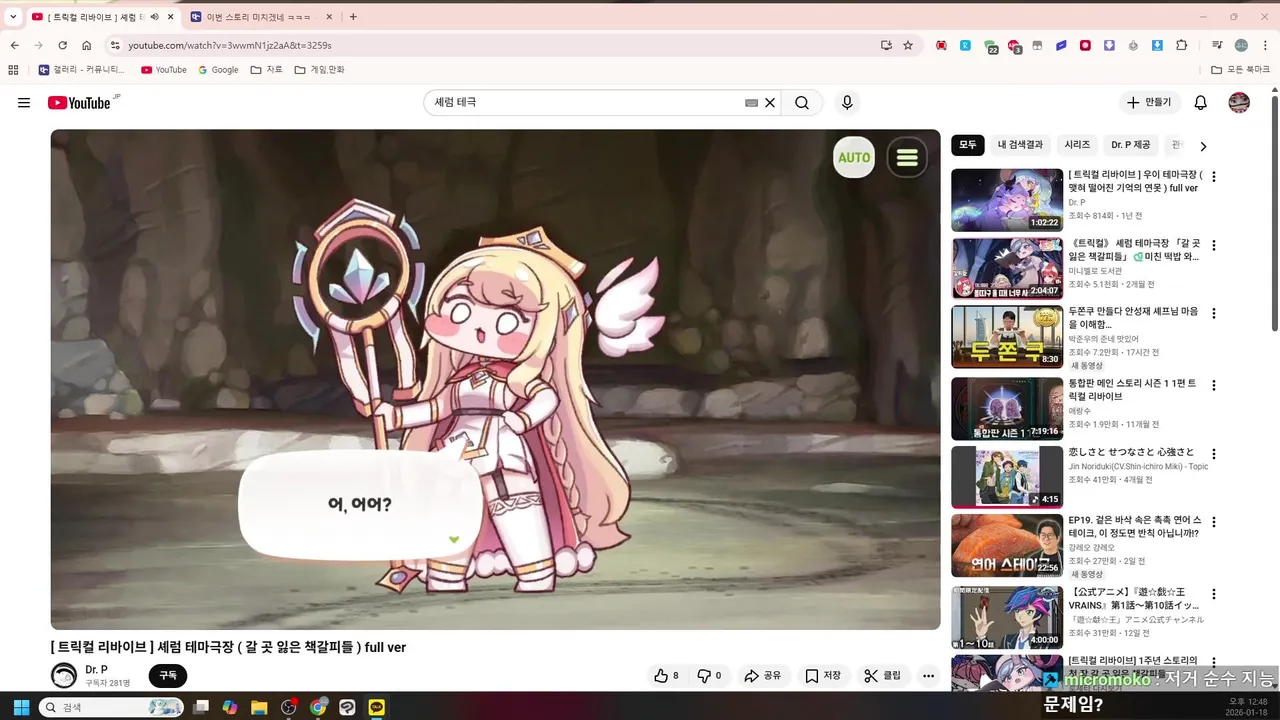Mute the playing 트릭컬 리바이브 tab

point(155,17)
